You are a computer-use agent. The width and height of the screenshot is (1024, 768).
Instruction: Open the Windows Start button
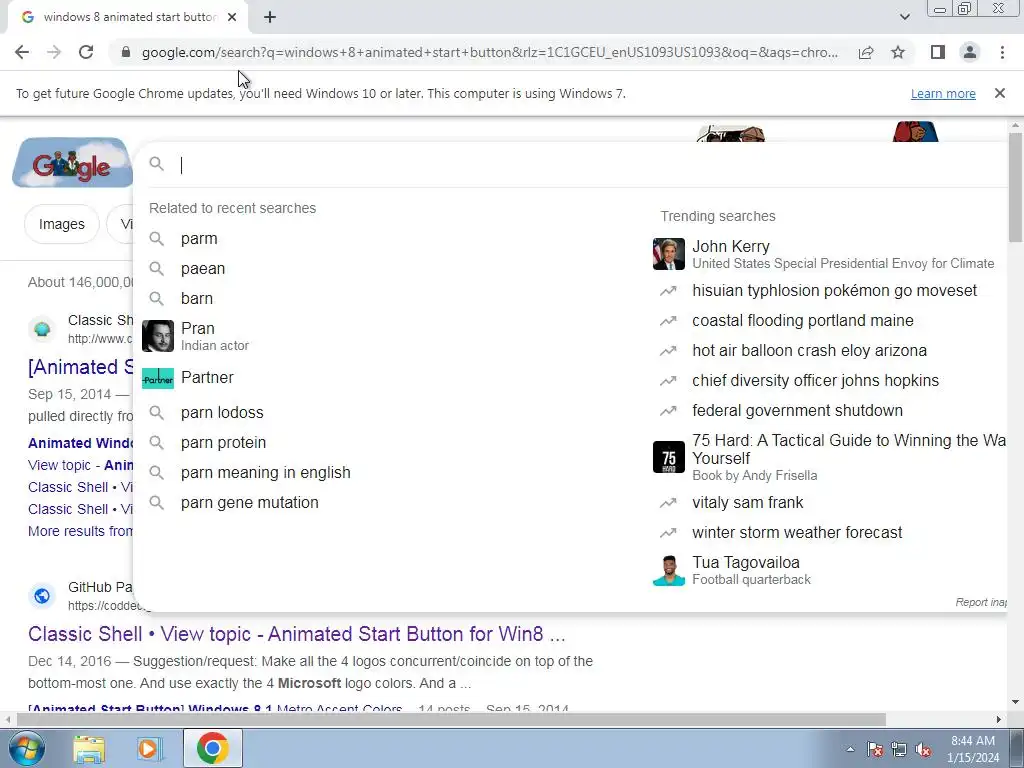[26, 748]
